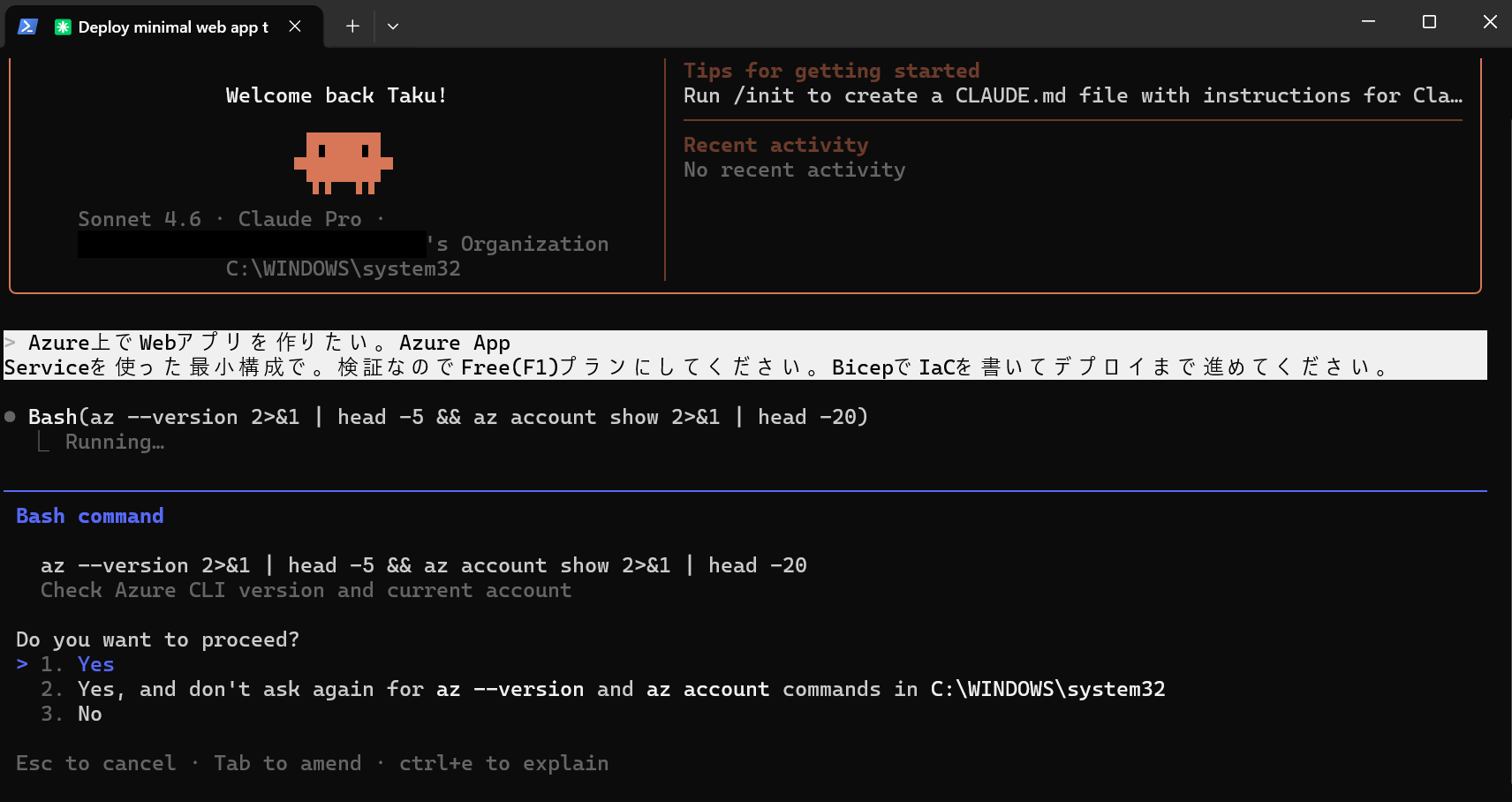Click the Bash command heading
Image resolution: width=1512 pixels, height=802 pixels.
click(90, 516)
